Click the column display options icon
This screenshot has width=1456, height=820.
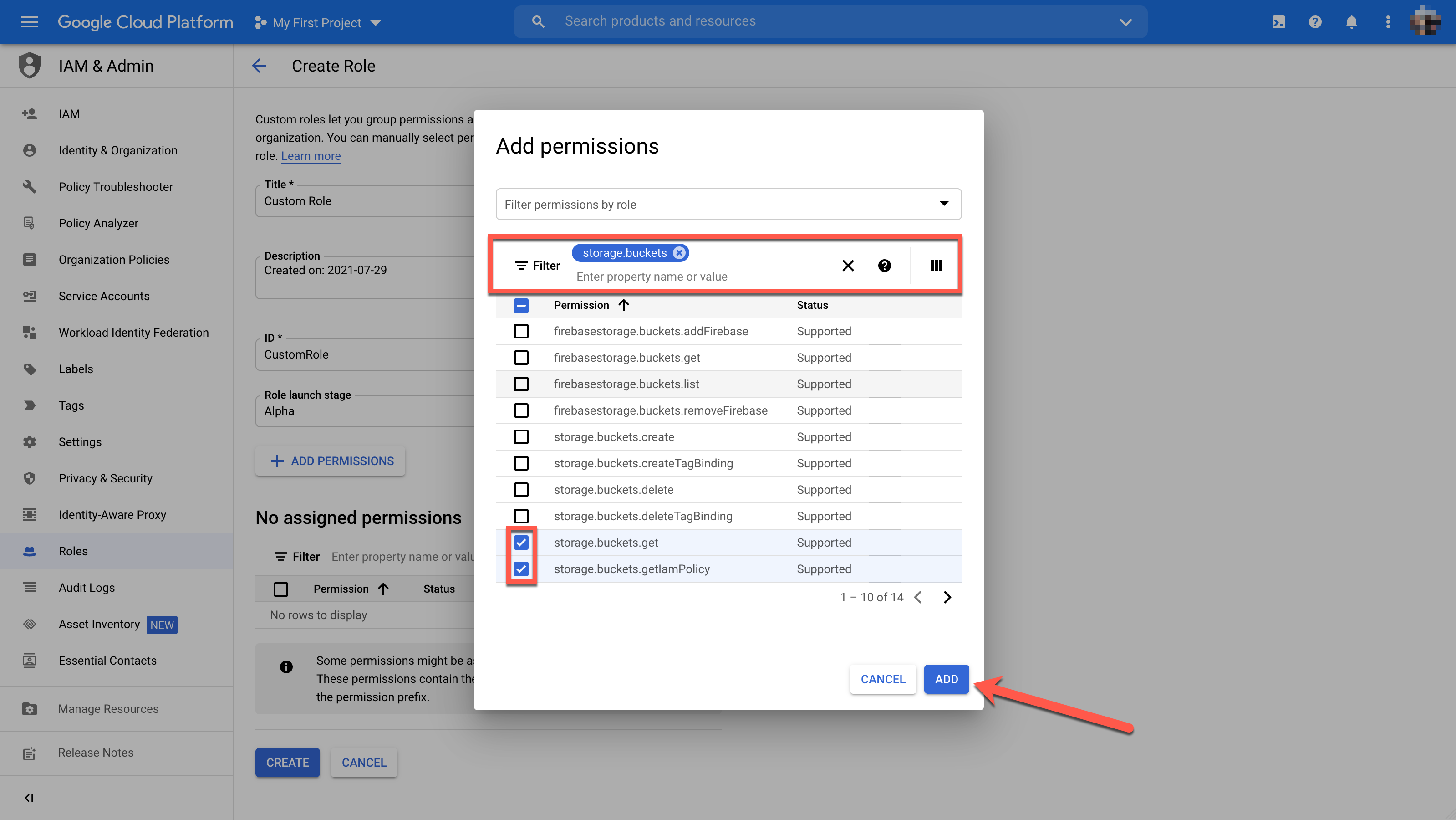[x=936, y=265]
